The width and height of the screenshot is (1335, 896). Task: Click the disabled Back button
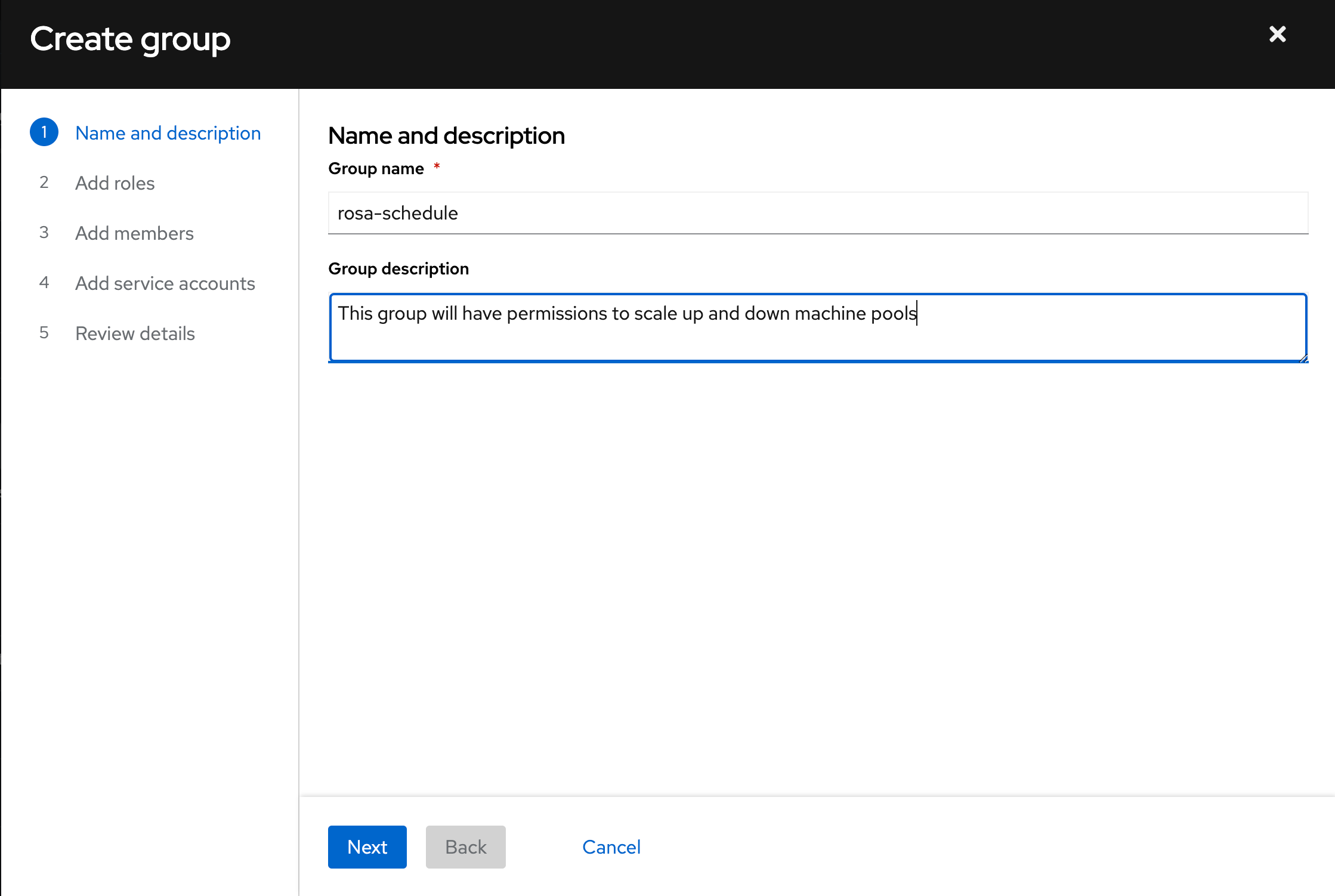coord(465,846)
